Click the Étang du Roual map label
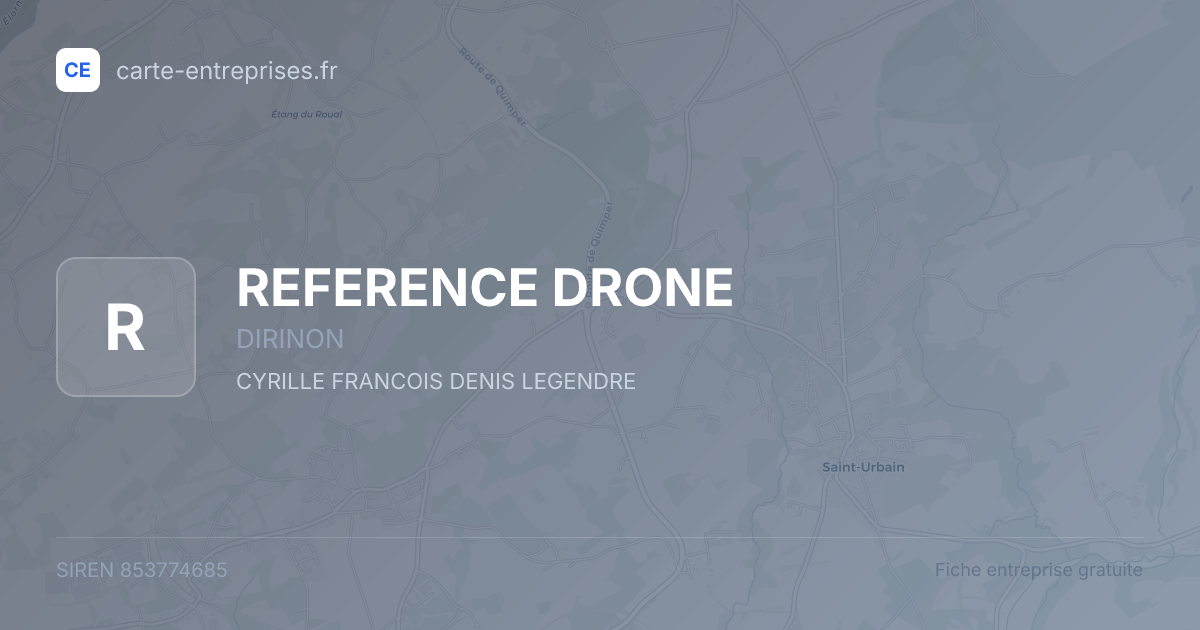1200x630 pixels. 306,114
